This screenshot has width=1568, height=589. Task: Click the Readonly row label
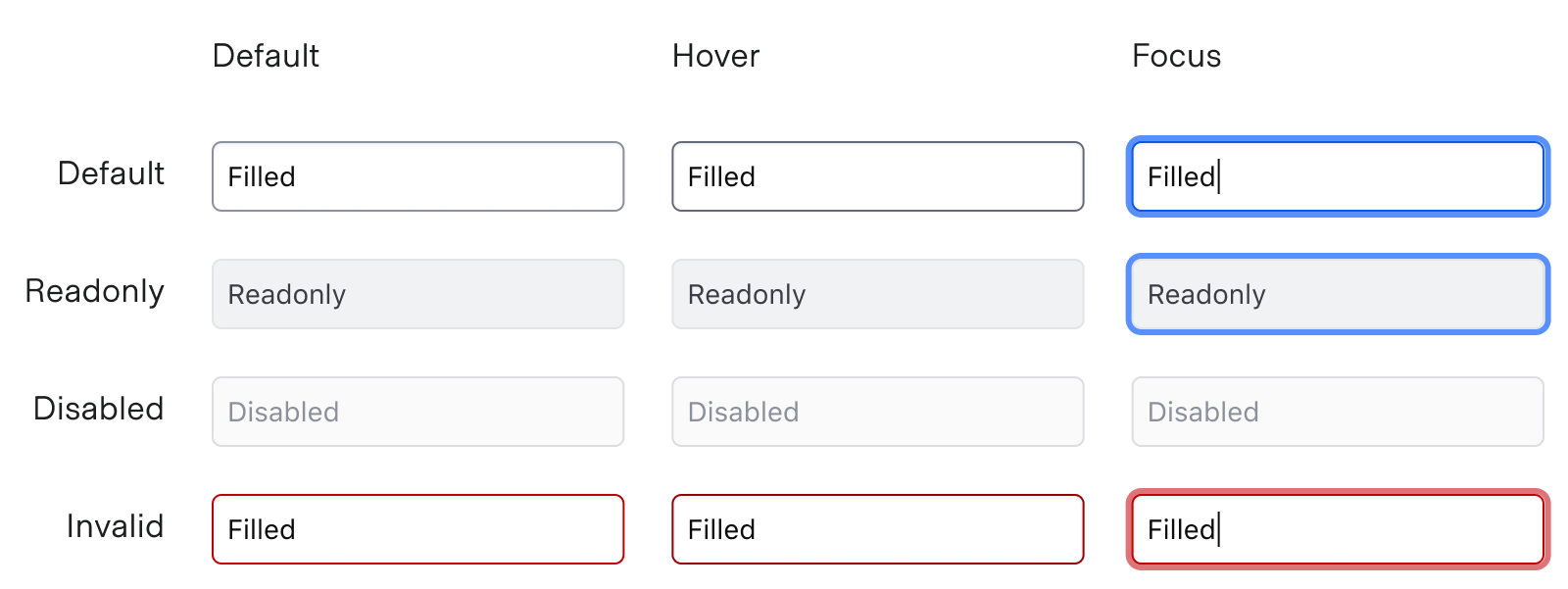coord(94,291)
